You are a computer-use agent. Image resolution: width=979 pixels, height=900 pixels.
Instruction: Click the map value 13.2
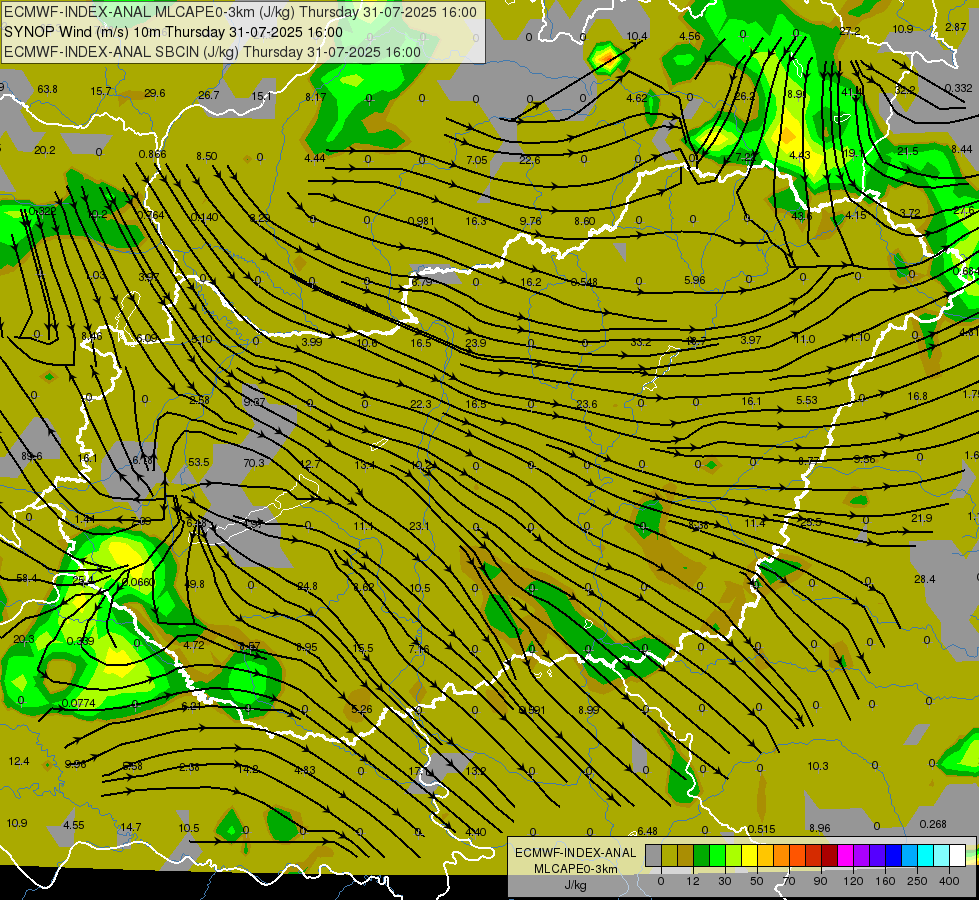tap(476, 771)
